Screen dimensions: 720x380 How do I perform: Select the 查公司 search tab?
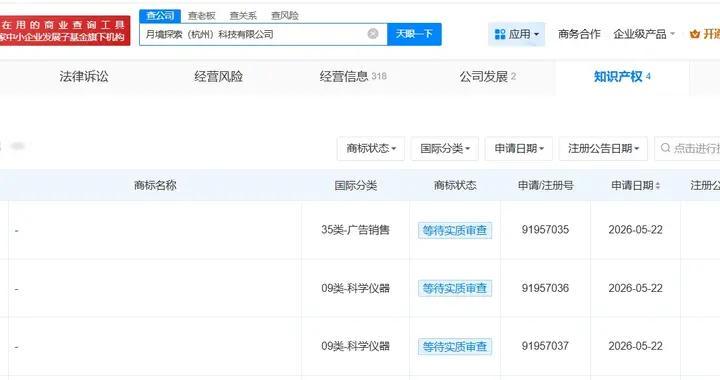[x=160, y=16]
